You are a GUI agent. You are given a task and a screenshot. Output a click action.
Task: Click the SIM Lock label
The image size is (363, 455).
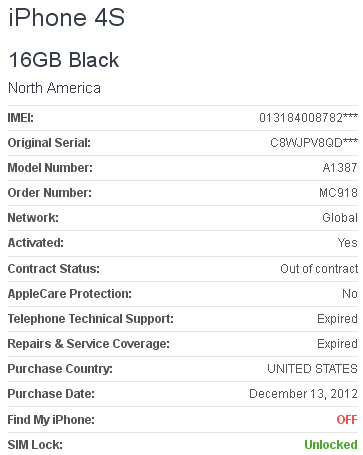click(x=35, y=445)
